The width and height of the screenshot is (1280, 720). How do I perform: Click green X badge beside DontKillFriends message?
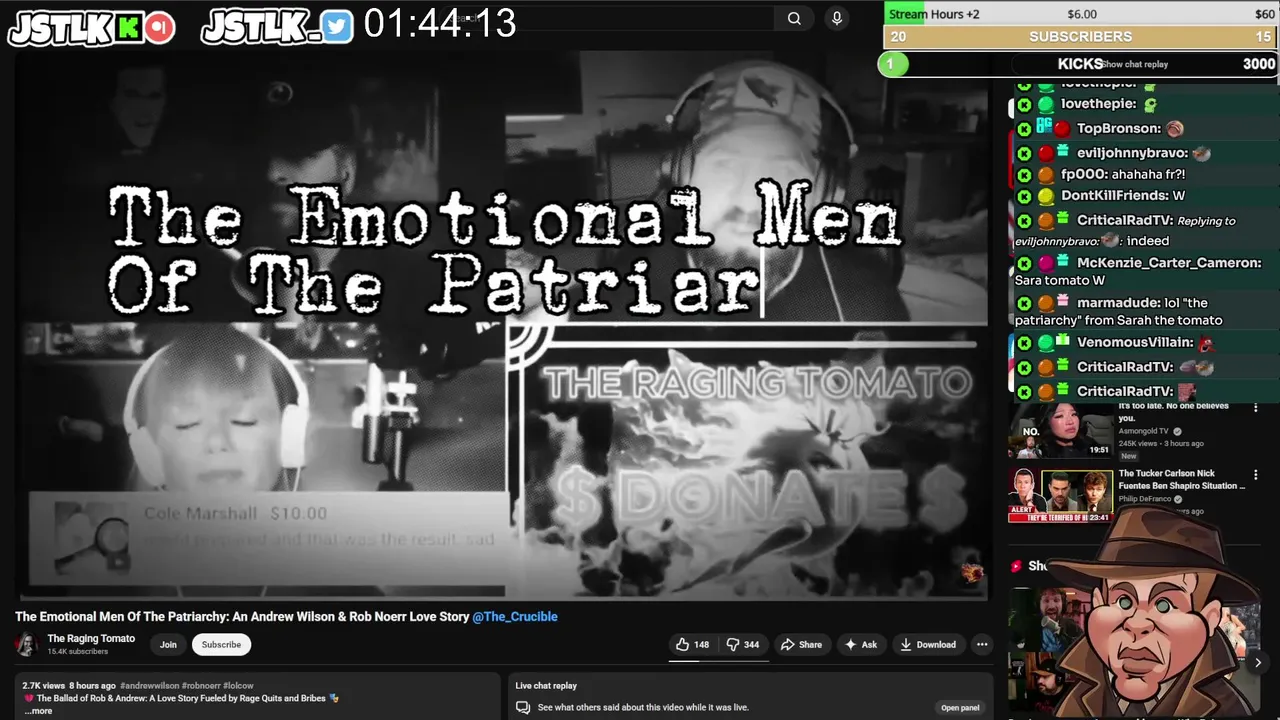(1024, 196)
